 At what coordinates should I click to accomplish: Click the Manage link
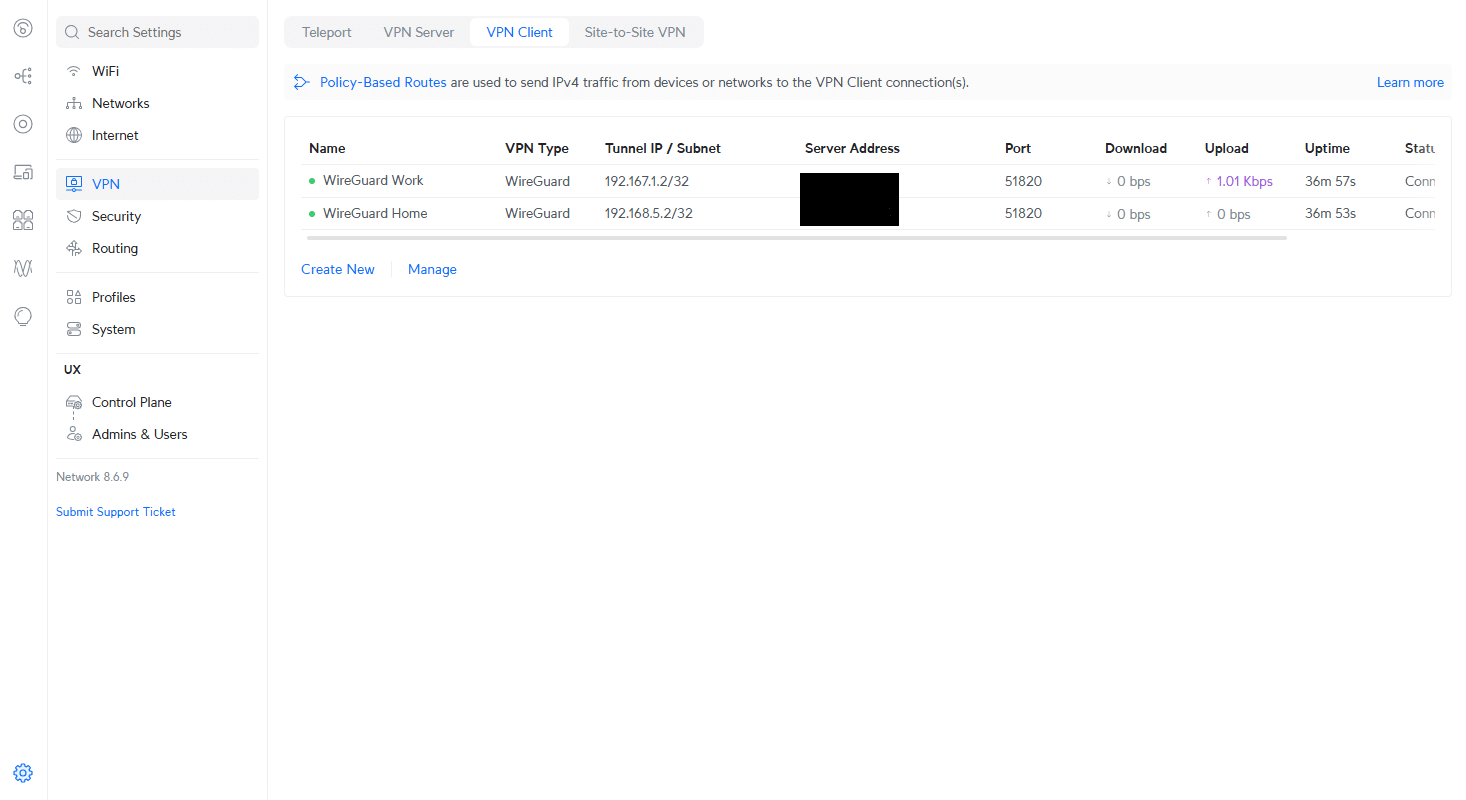[432, 269]
